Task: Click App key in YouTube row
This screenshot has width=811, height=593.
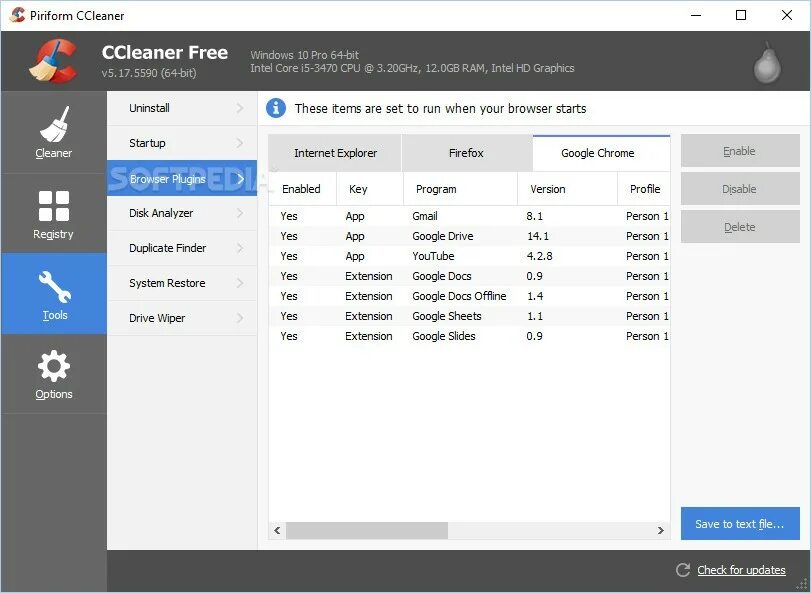Action: coord(355,256)
